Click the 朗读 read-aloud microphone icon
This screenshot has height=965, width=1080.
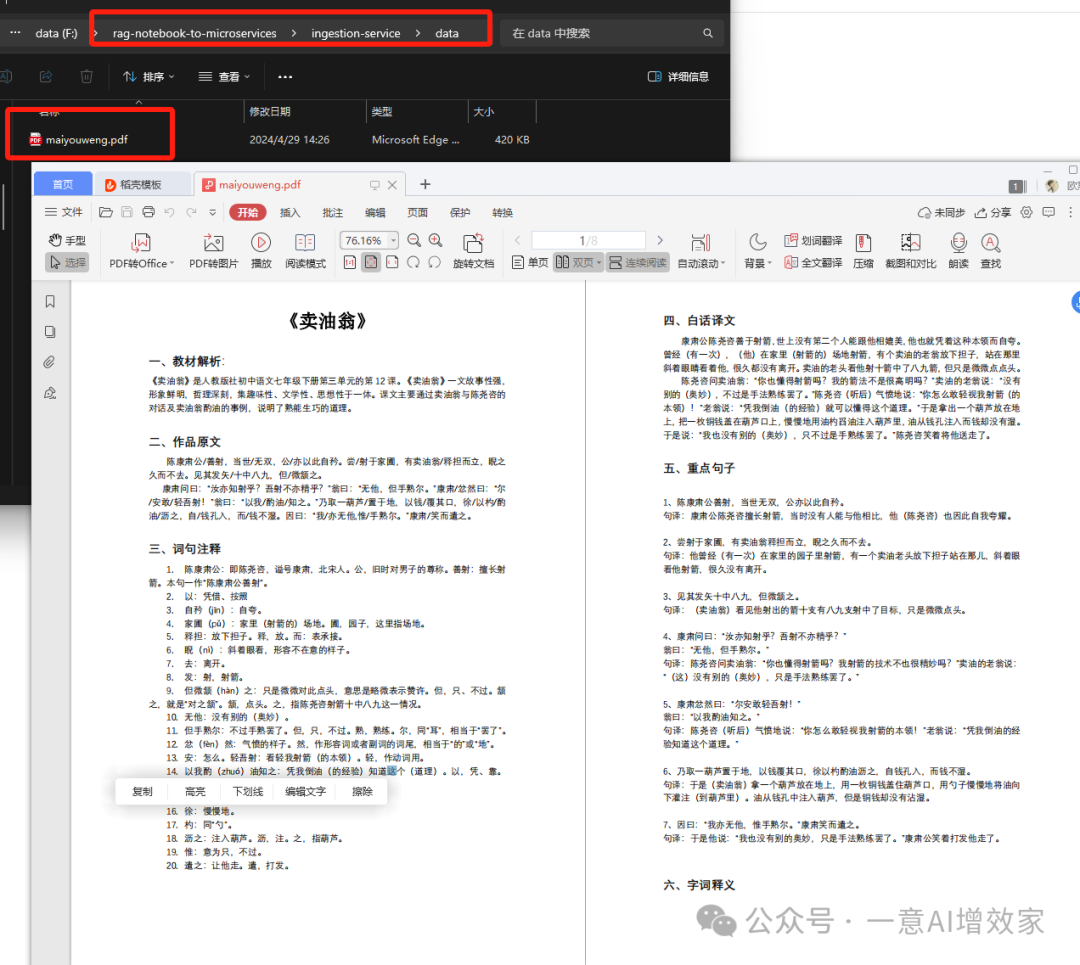pos(958,243)
